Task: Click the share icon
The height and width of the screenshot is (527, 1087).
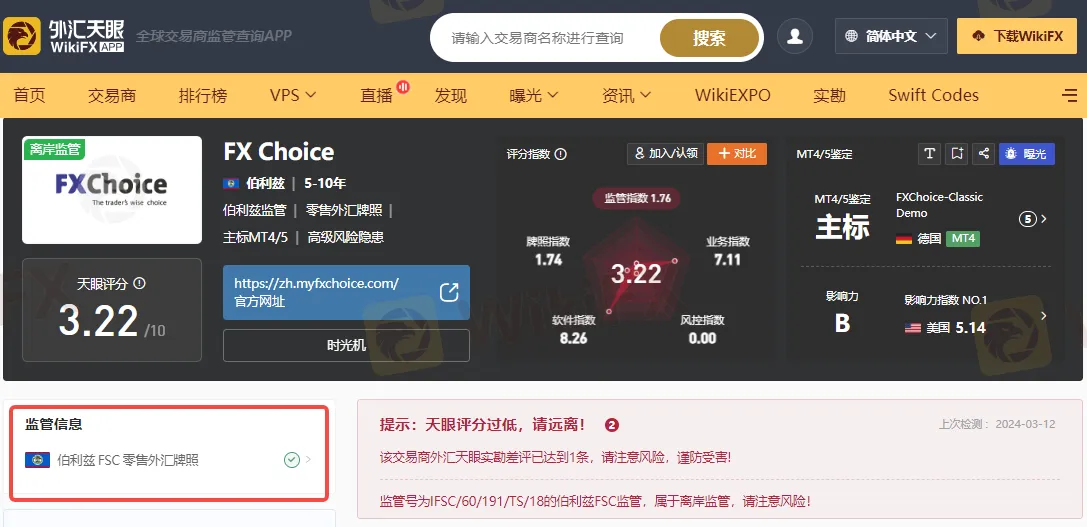Action: click(x=984, y=154)
